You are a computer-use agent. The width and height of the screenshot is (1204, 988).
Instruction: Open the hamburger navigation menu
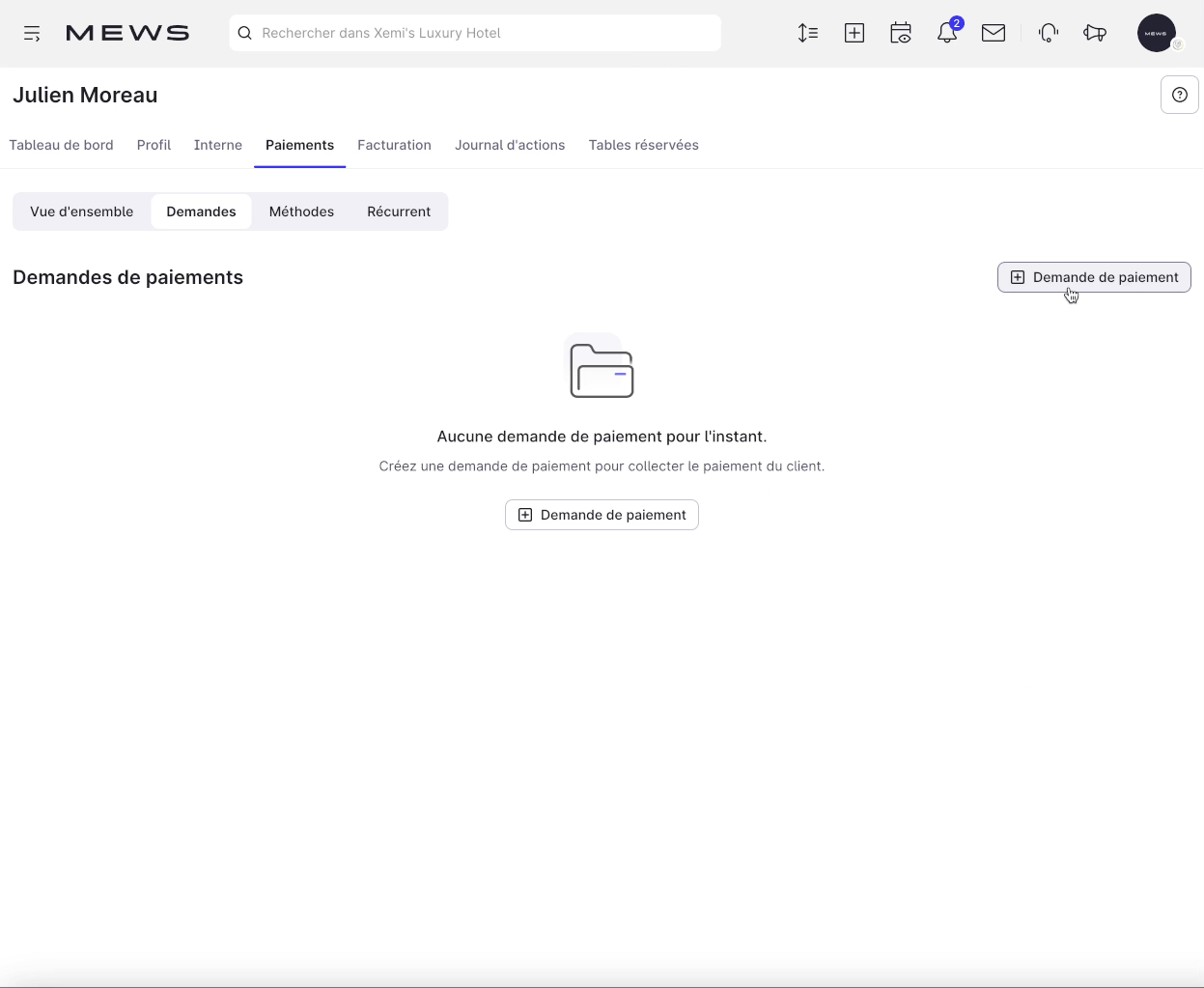pyautogui.click(x=32, y=34)
